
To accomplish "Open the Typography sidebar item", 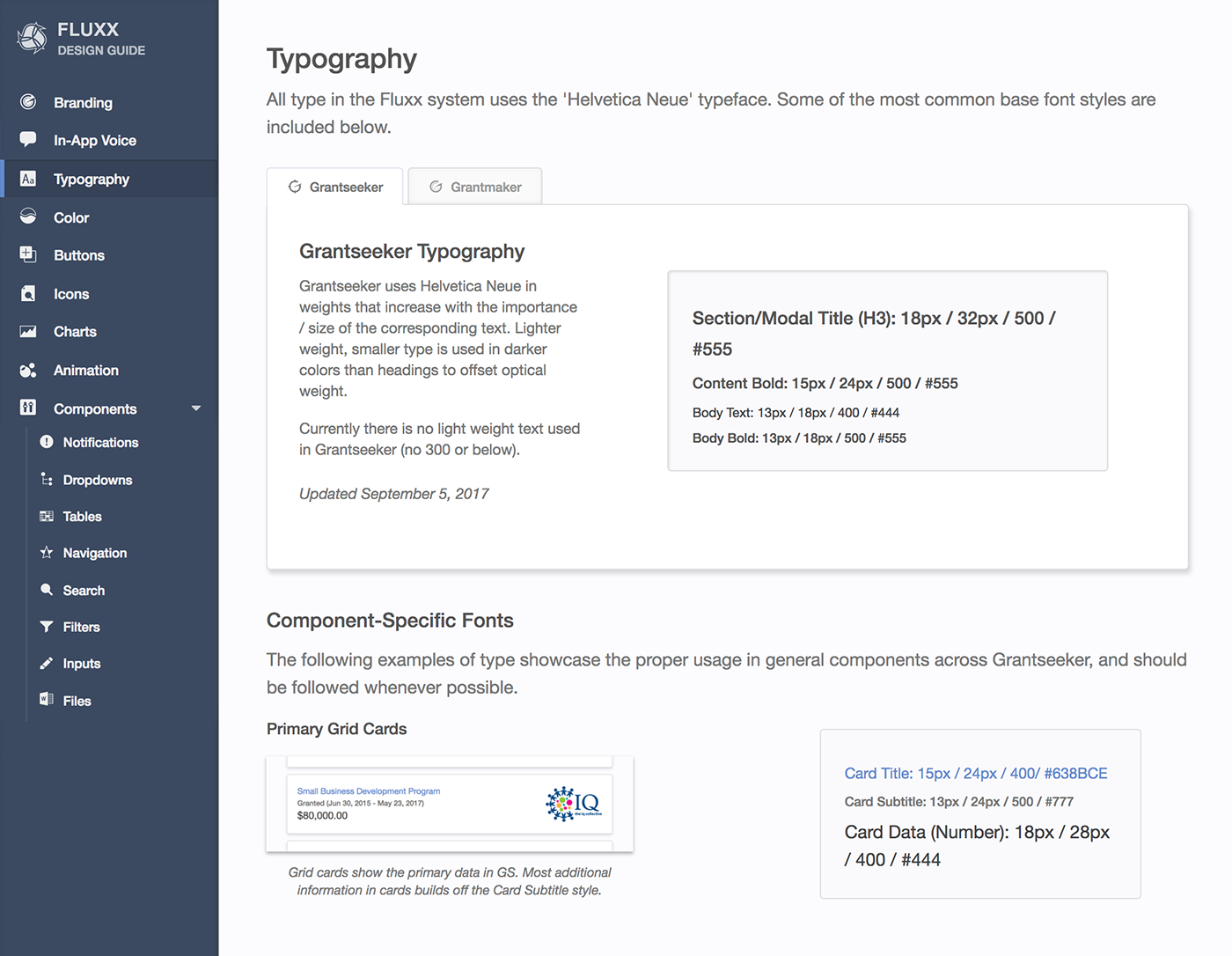I will (92, 179).
